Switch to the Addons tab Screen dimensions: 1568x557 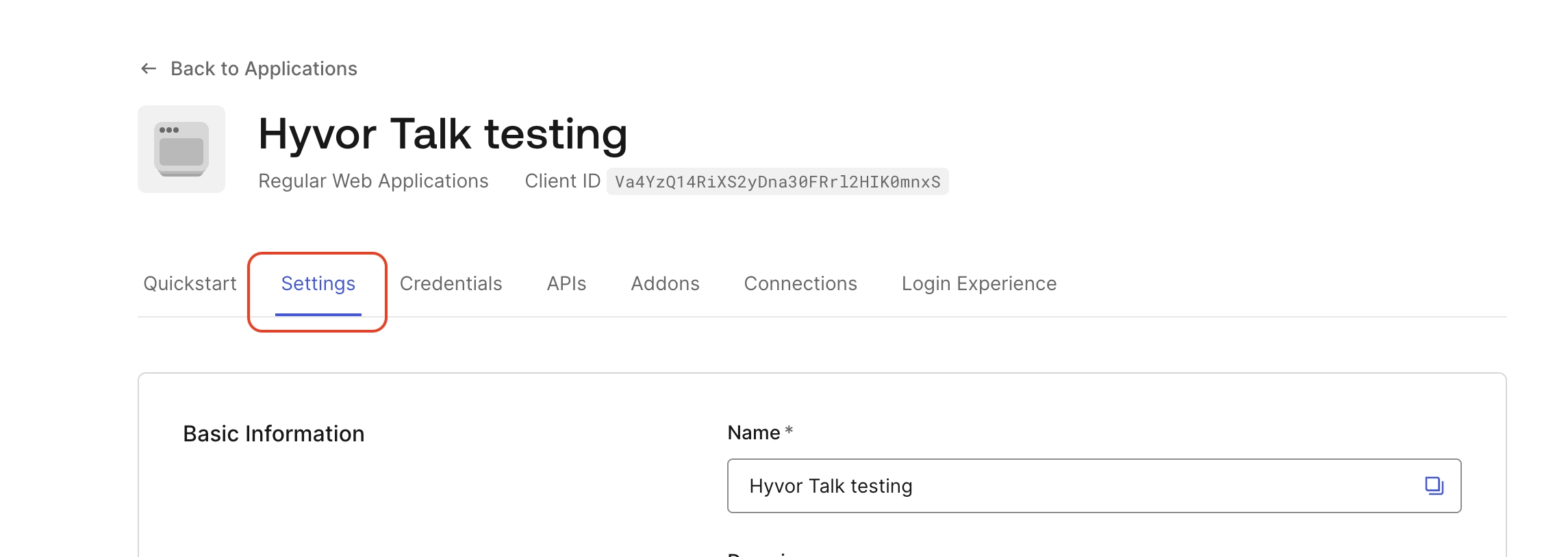(665, 283)
